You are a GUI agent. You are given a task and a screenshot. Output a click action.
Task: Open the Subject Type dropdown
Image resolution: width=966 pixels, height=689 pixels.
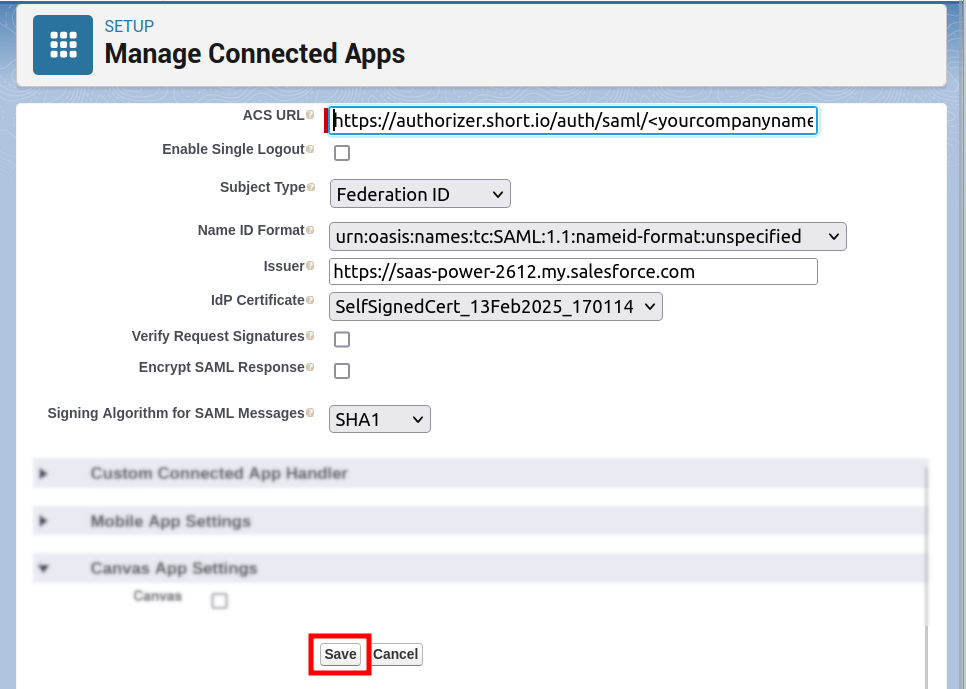pyautogui.click(x=419, y=194)
